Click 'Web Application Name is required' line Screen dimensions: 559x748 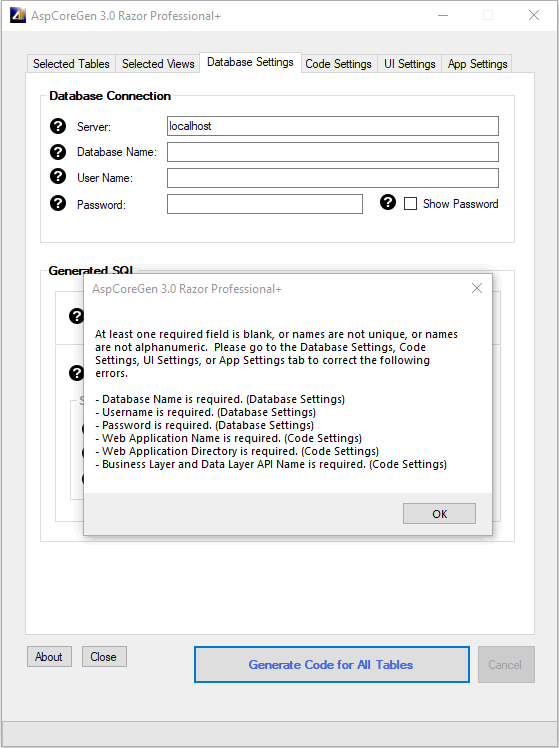click(228, 438)
